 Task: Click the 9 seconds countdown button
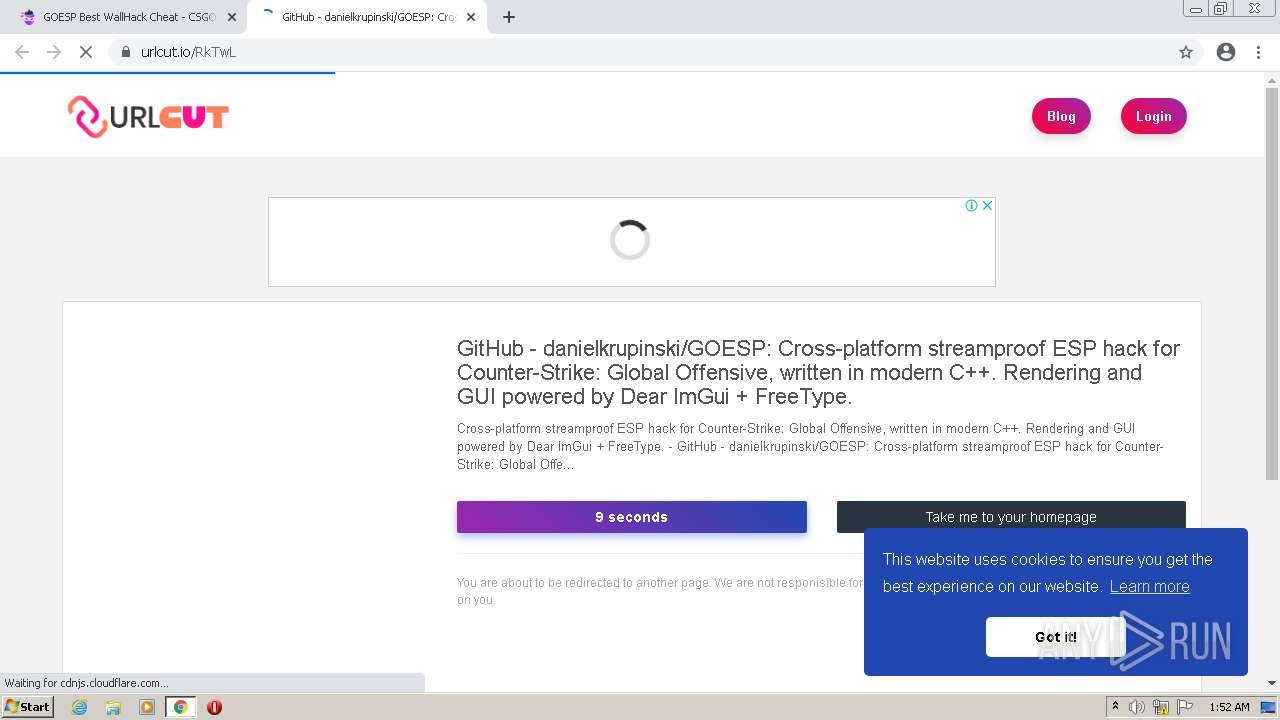pos(632,517)
